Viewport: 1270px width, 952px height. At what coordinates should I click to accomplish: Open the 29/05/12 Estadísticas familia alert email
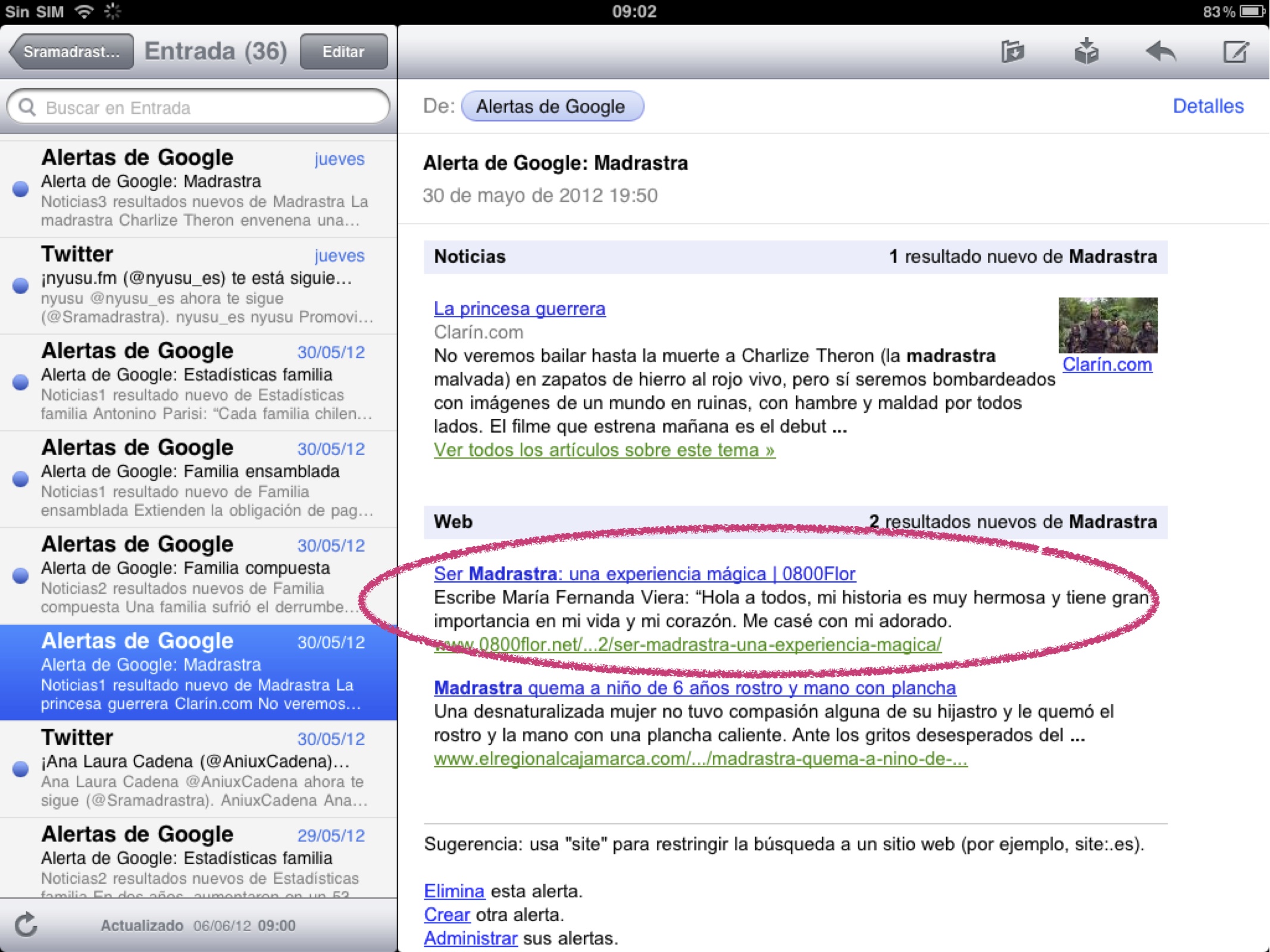(x=198, y=857)
